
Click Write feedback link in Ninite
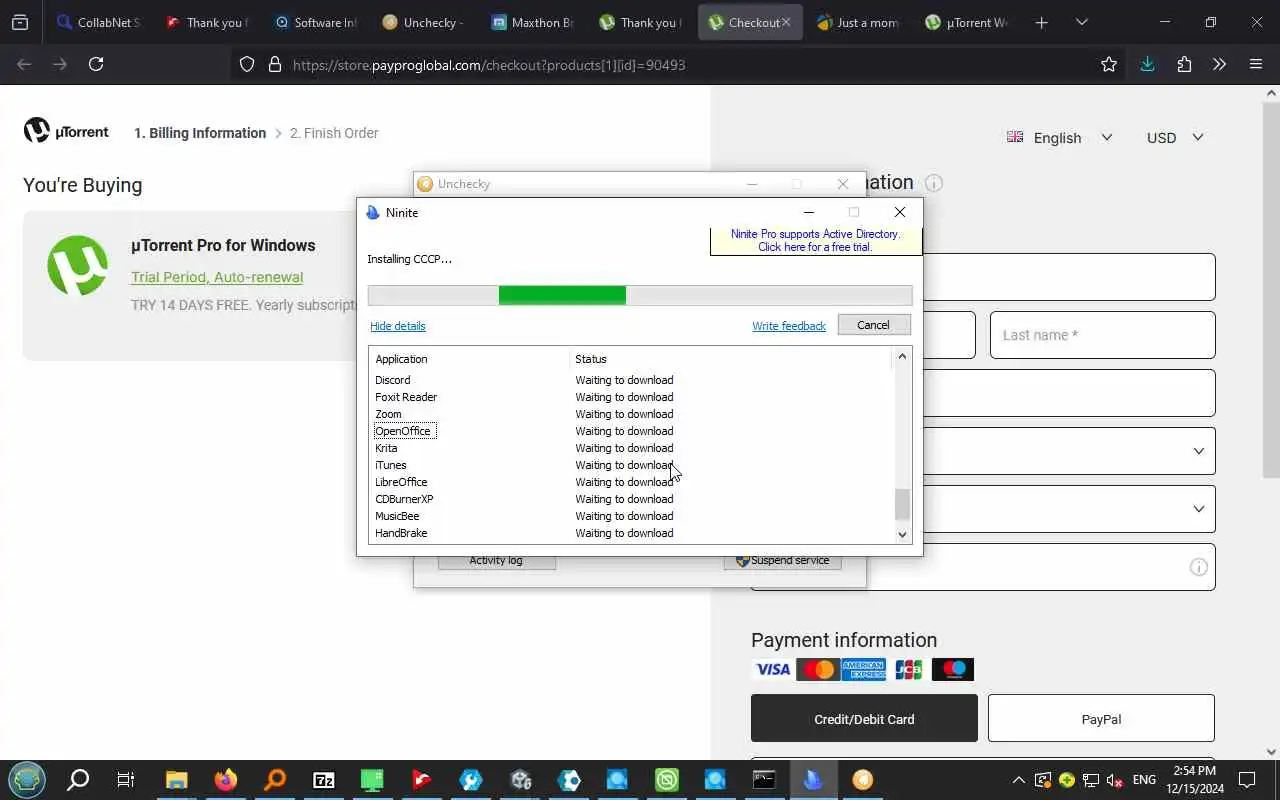click(x=789, y=326)
